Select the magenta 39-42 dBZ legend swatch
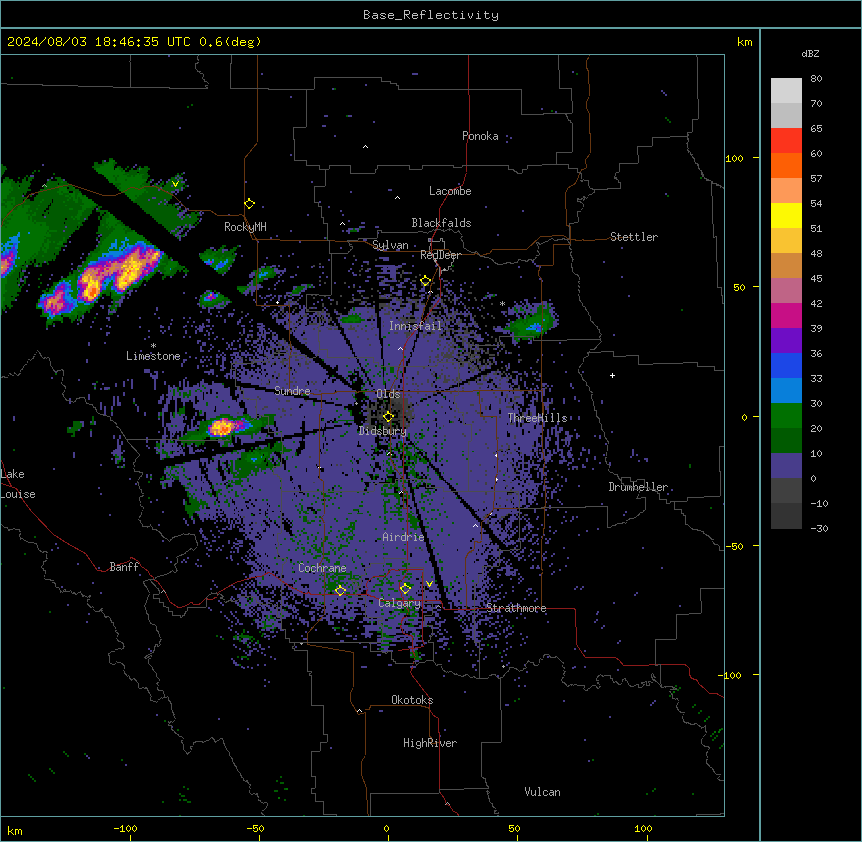The width and height of the screenshot is (862, 842). [x=786, y=315]
